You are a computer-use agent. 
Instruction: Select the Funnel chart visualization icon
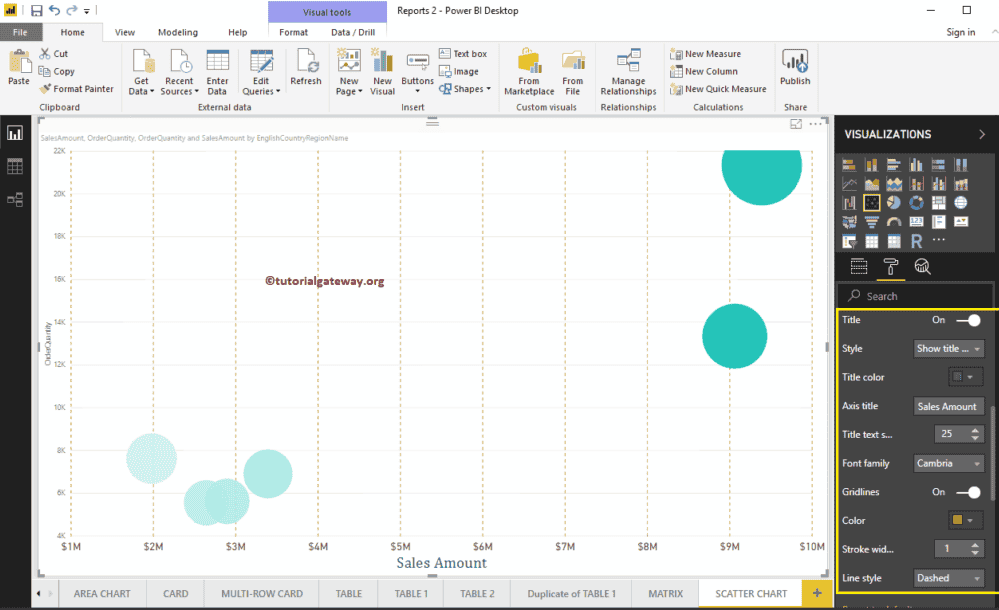pos(872,221)
